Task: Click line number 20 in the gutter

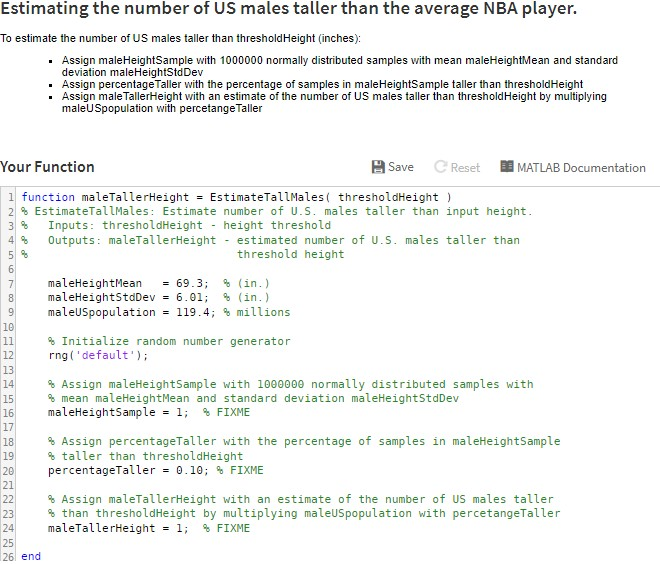Action: [x=8, y=471]
